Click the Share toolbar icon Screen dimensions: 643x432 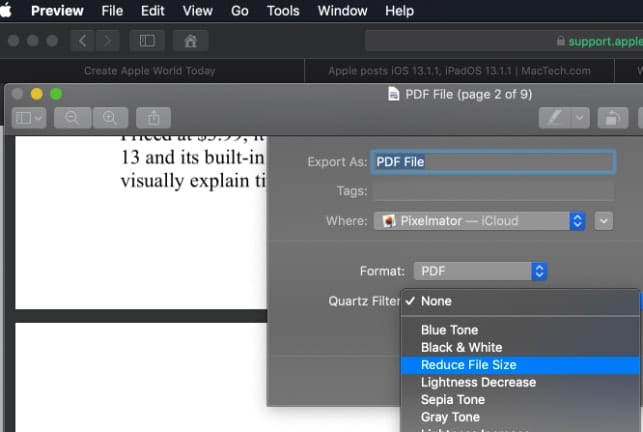point(154,117)
